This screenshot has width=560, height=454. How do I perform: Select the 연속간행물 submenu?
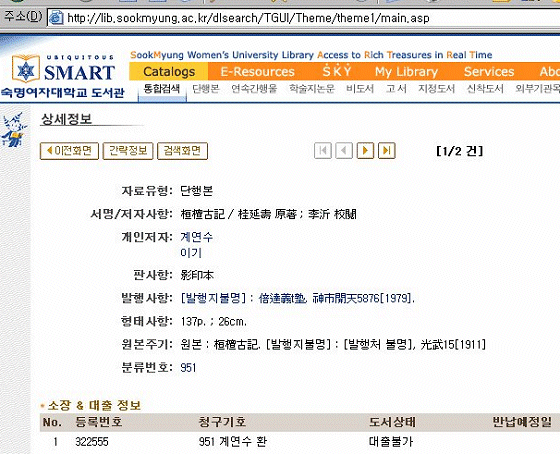click(x=254, y=89)
